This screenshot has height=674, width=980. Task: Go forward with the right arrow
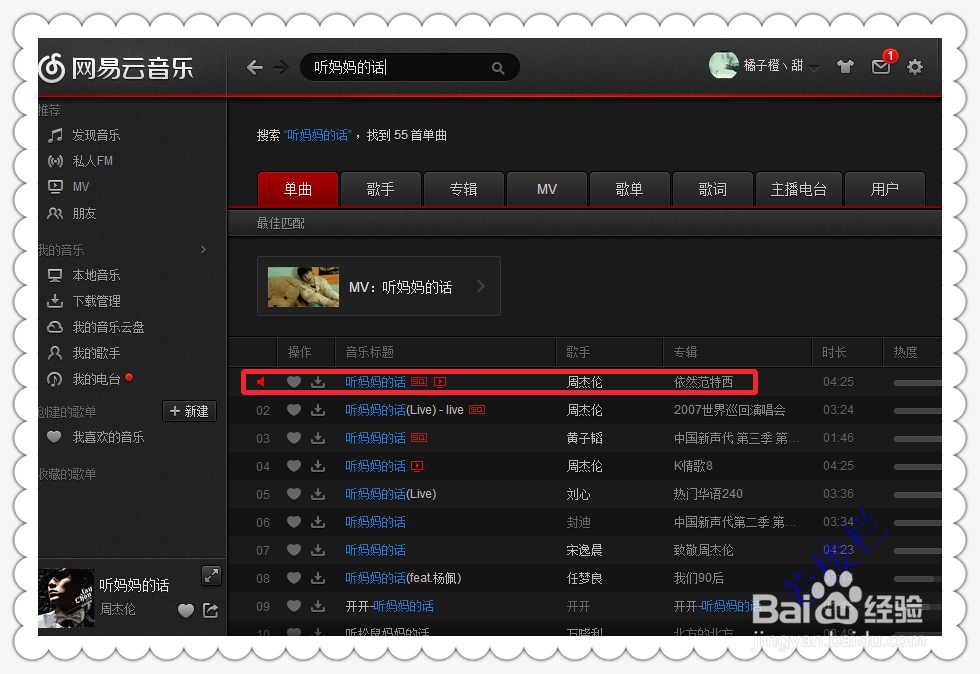281,67
